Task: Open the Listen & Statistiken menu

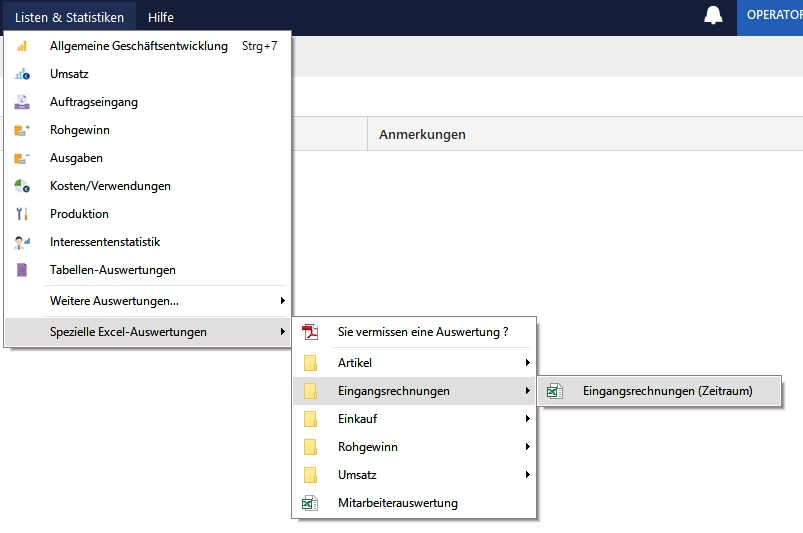Action: point(70,17)
